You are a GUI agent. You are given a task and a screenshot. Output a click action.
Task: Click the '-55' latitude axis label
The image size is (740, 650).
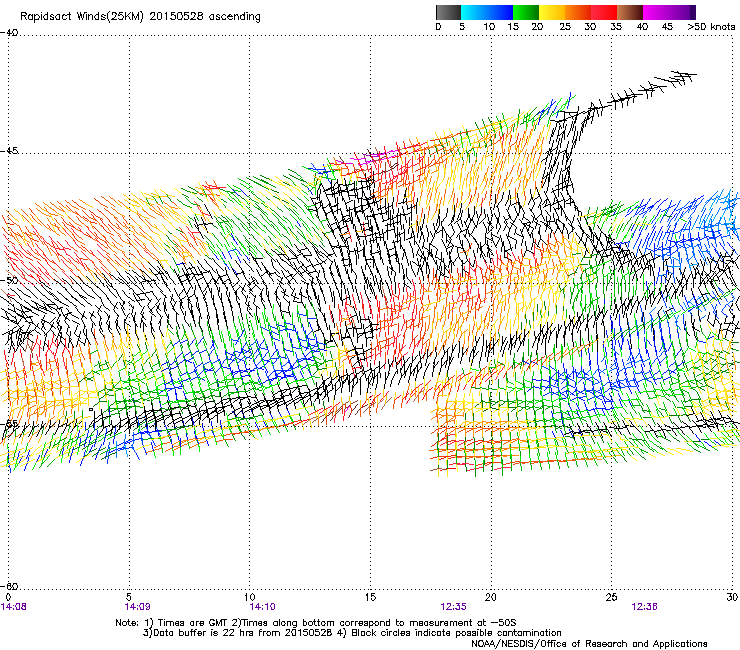9,423
